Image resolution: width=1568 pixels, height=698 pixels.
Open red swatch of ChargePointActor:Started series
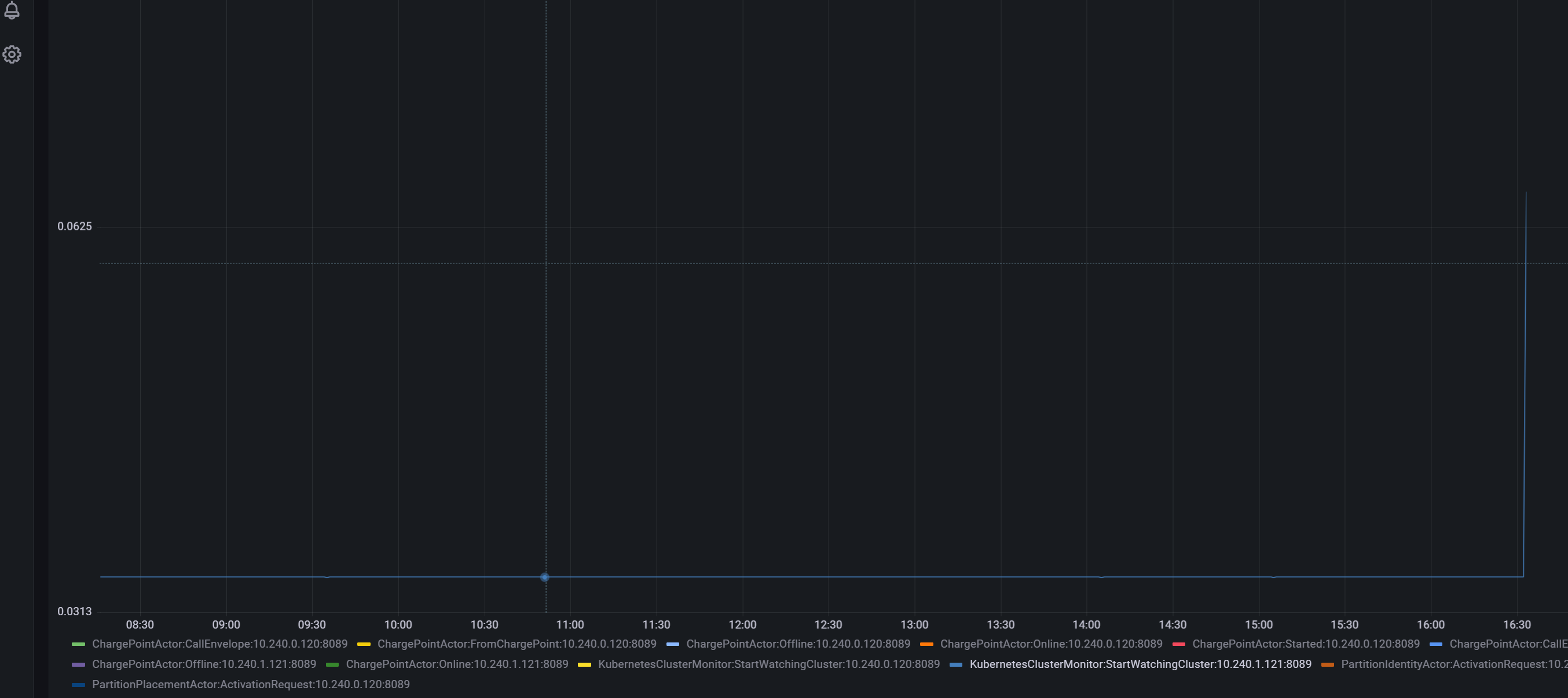click(1178, 644)
